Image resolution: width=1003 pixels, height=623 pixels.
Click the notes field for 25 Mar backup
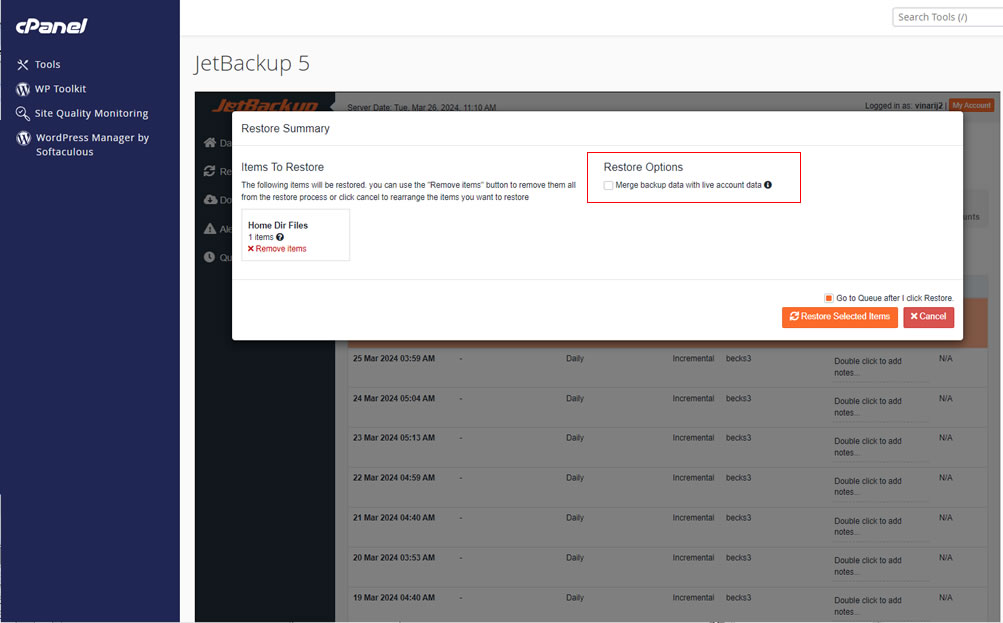(x=880, y=367)
